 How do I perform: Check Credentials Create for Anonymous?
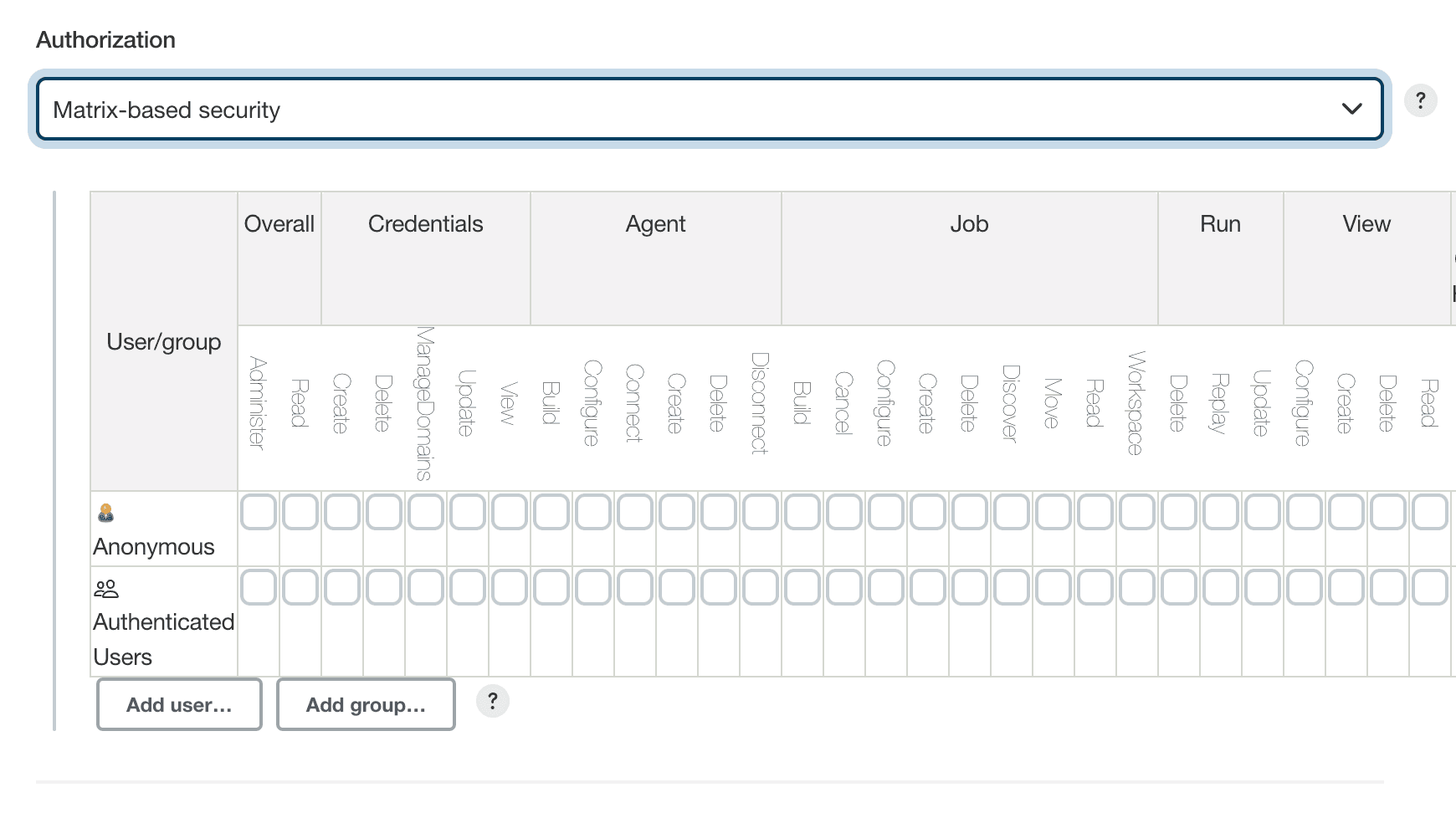click(341, 512)
